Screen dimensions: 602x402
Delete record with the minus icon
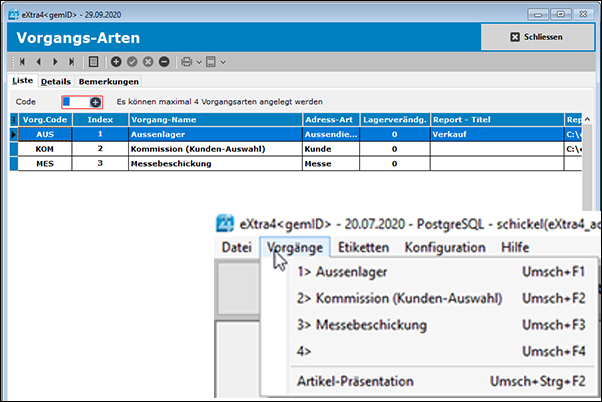click(x=164, y=62)
